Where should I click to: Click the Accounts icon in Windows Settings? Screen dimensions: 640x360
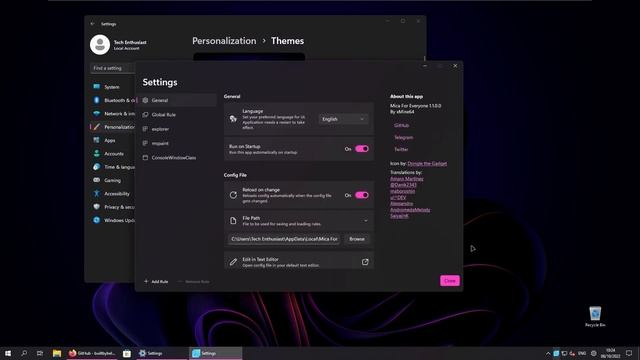tap(96, 153)
